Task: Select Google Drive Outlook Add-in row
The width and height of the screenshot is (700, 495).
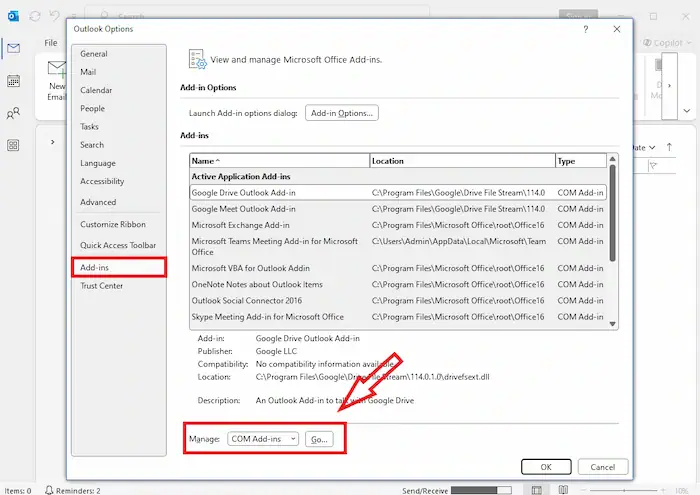Action: (x=398, y=193)
